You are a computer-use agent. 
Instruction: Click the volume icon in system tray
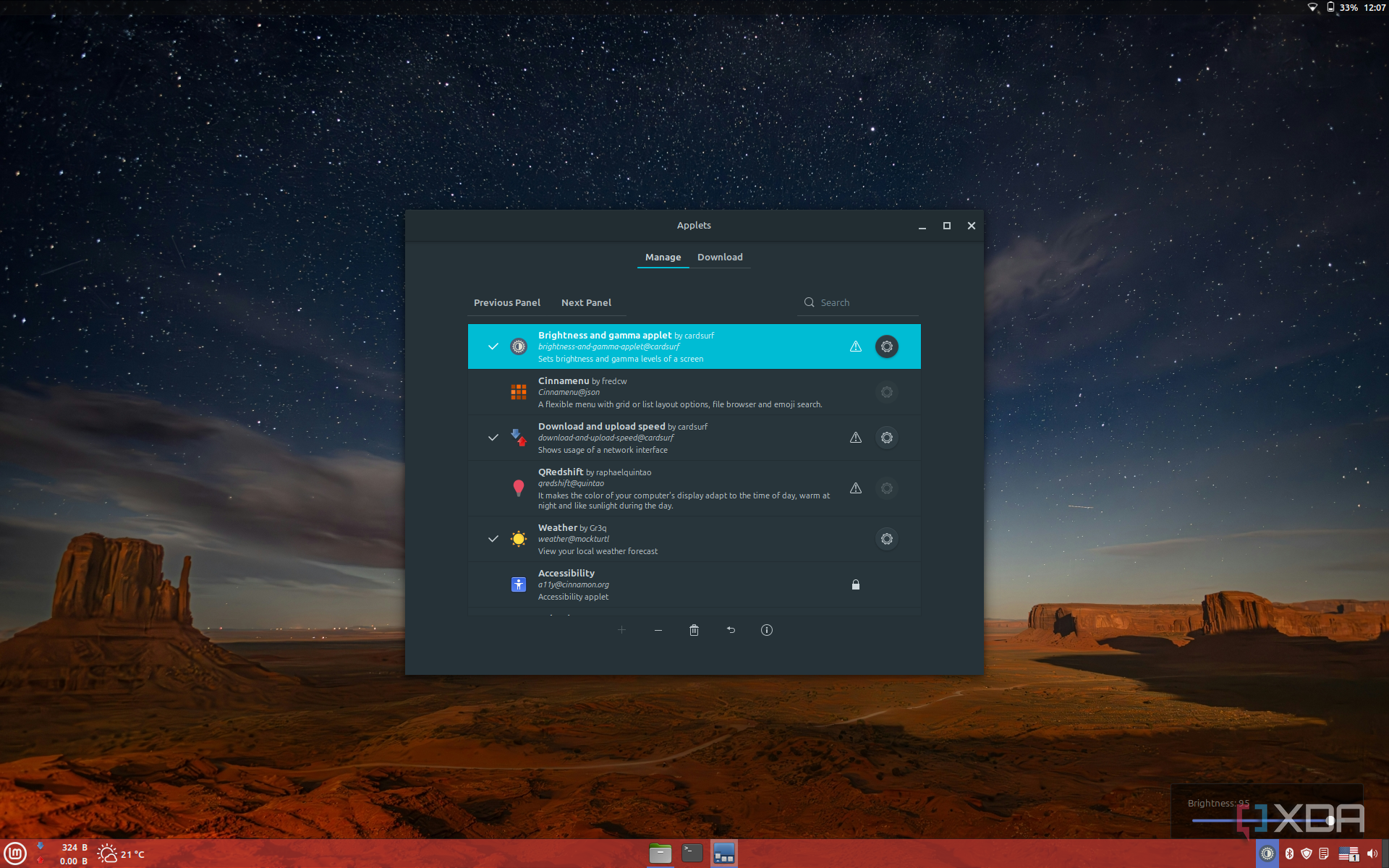(x=1372, y=854)
